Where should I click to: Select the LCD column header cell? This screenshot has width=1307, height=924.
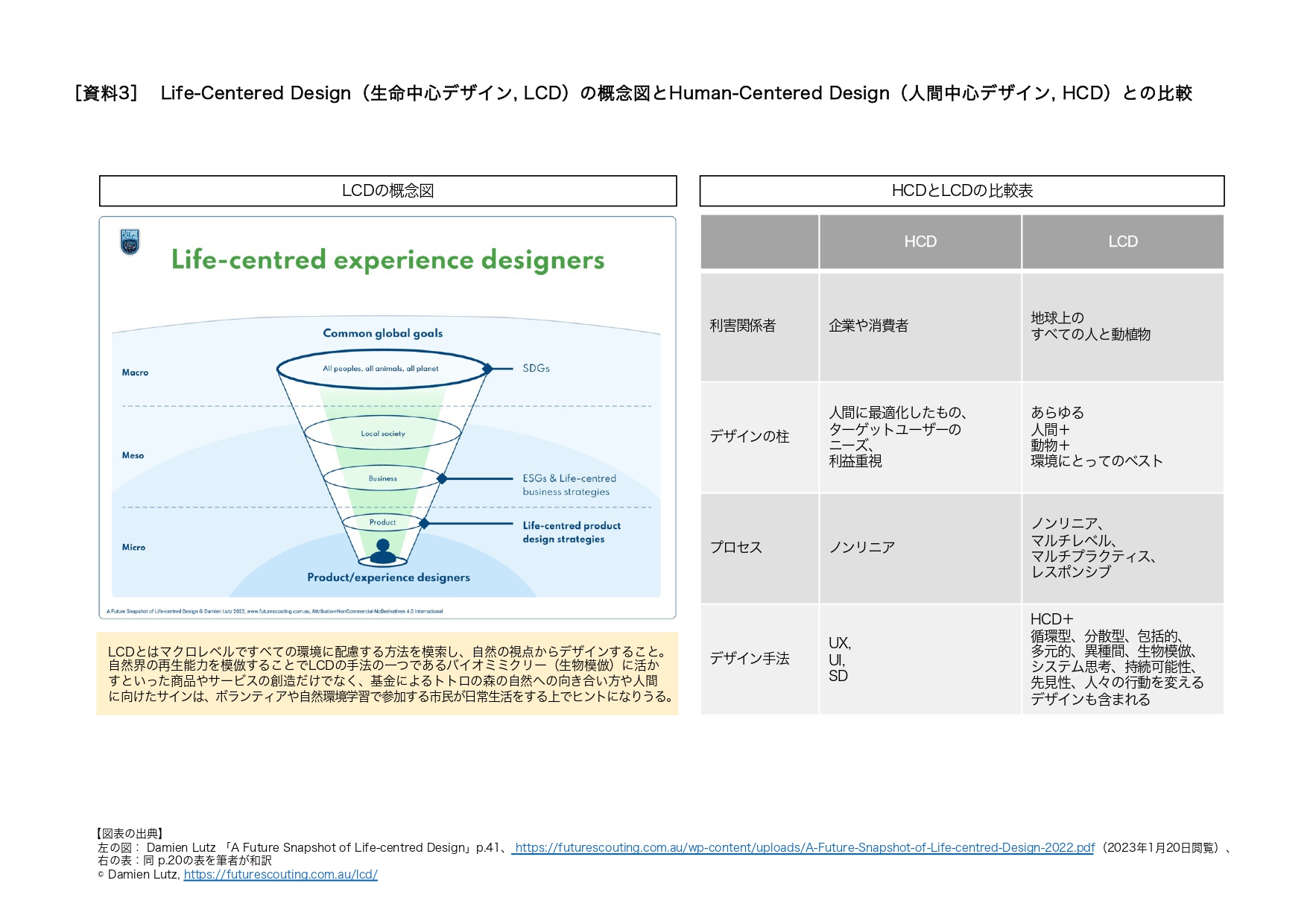pyautogui.click(x=1122, y=241)
